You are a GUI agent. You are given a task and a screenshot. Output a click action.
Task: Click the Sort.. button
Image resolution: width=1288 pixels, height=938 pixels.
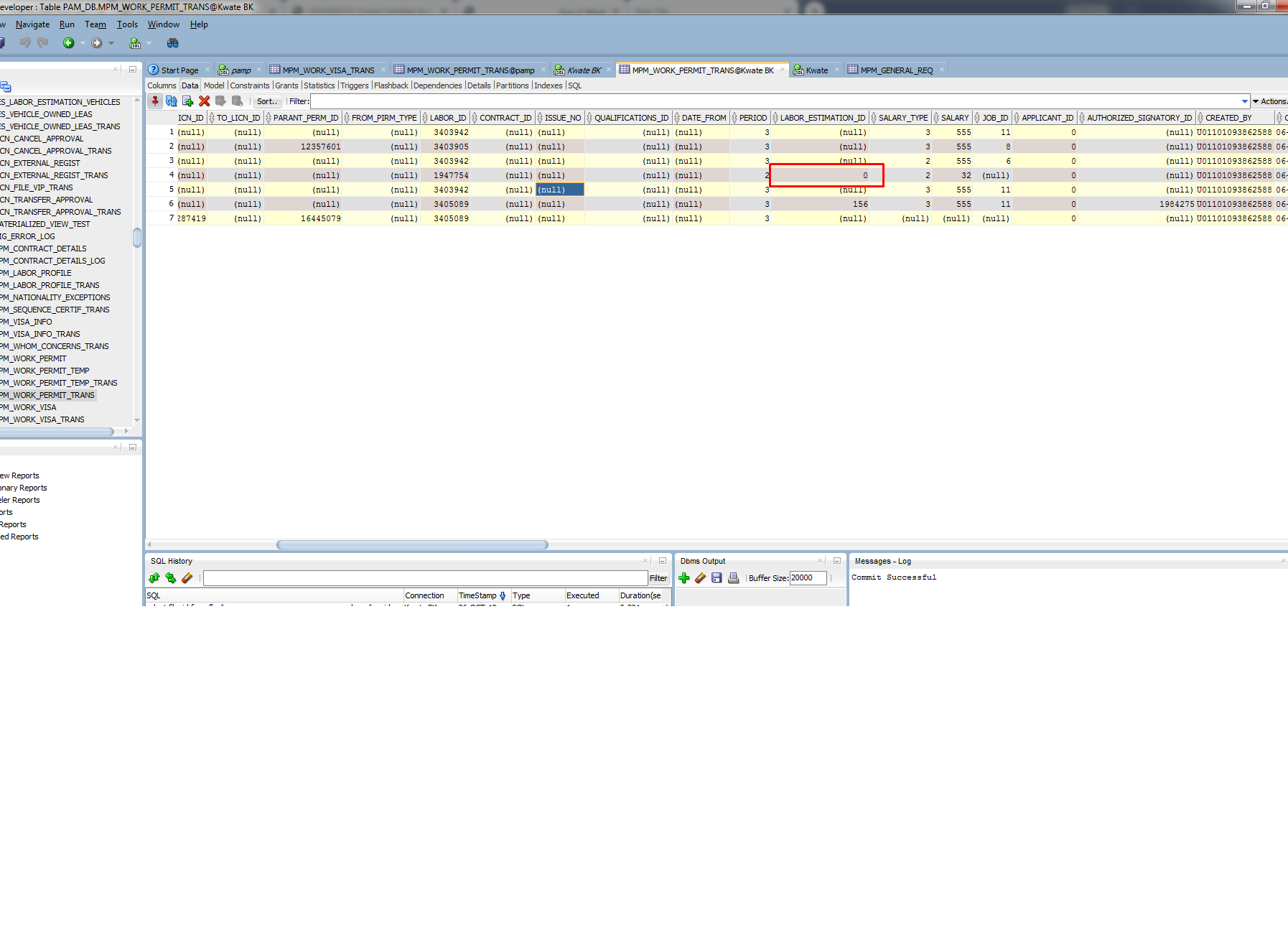coord(266,101)
